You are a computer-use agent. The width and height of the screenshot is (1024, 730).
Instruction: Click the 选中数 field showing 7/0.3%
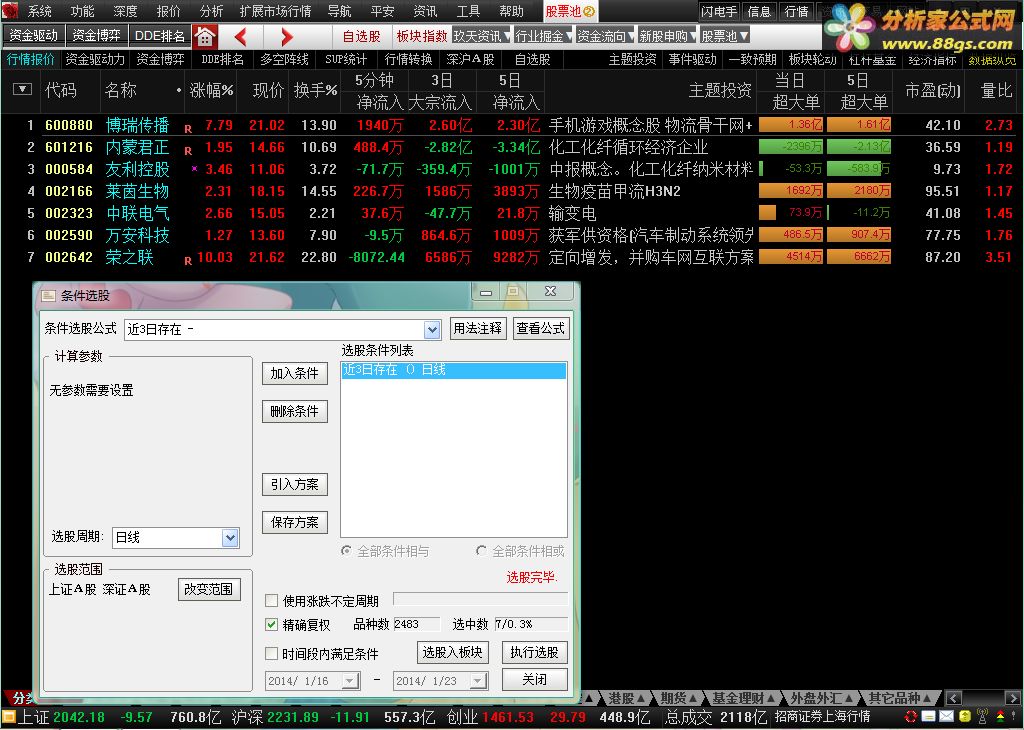coord(531,624)
